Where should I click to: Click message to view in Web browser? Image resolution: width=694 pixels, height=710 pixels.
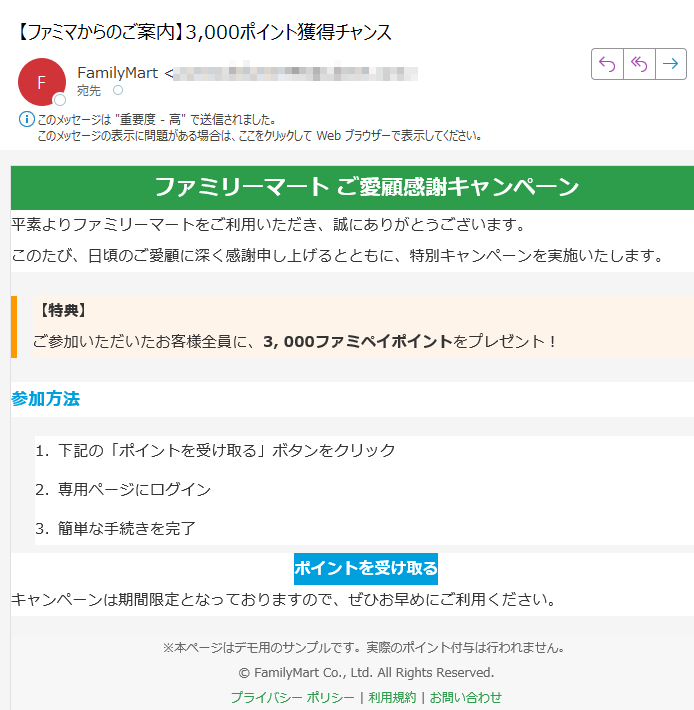click(259, 135)
